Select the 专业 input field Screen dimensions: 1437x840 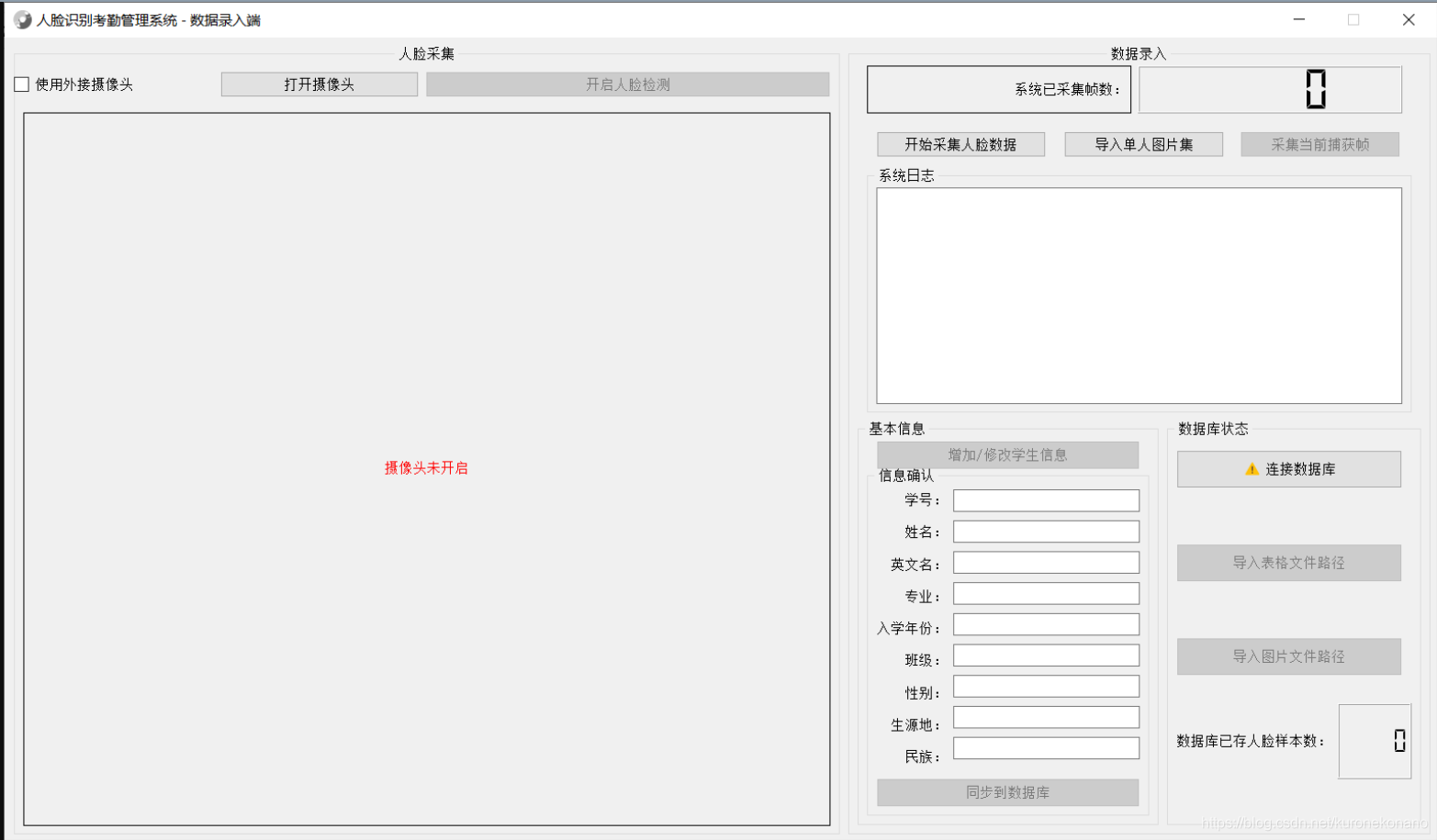(1046, 594)
